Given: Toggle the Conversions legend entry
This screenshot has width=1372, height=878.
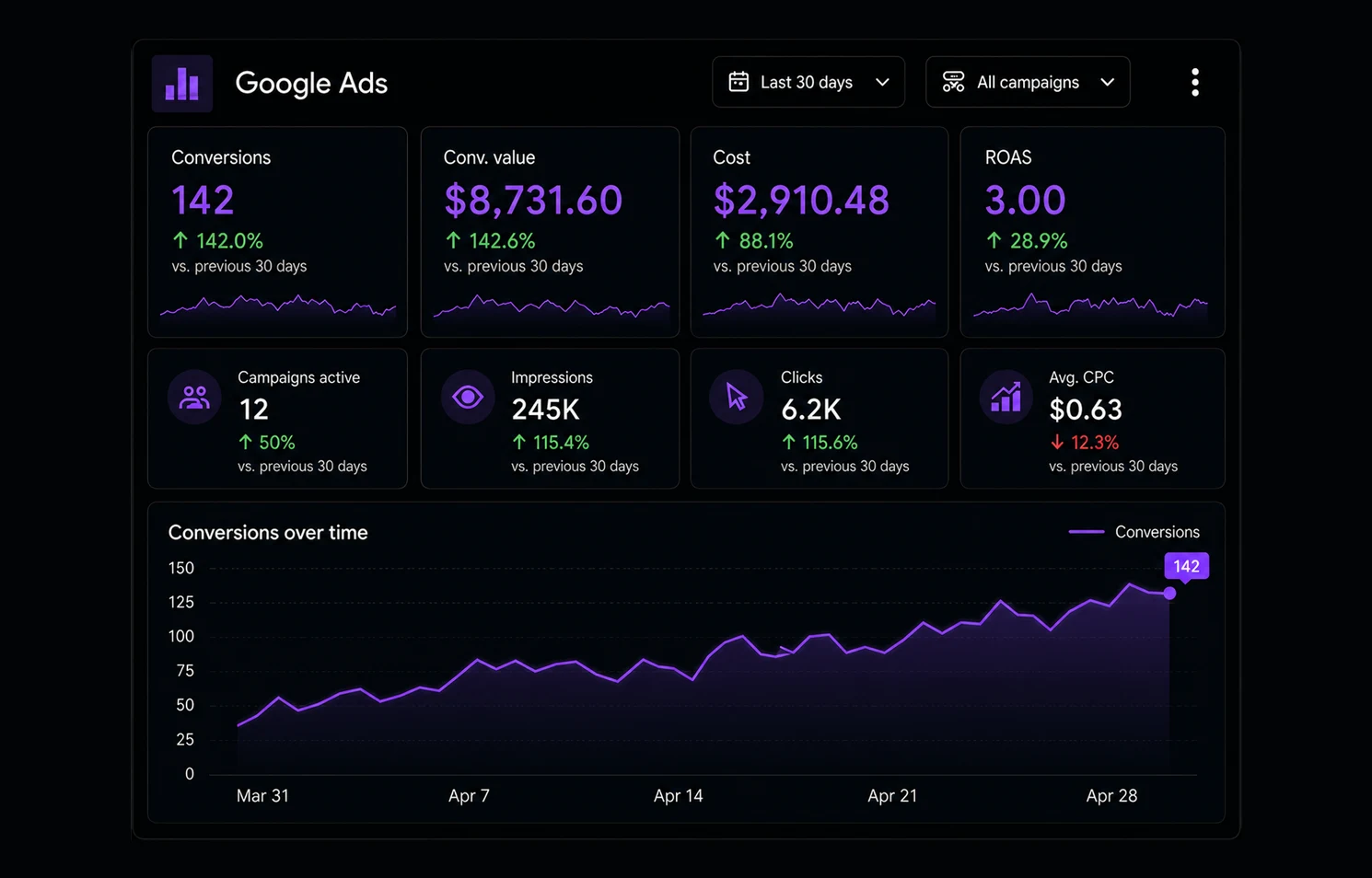Looking at the screenshot, I should click(1134, 532).
